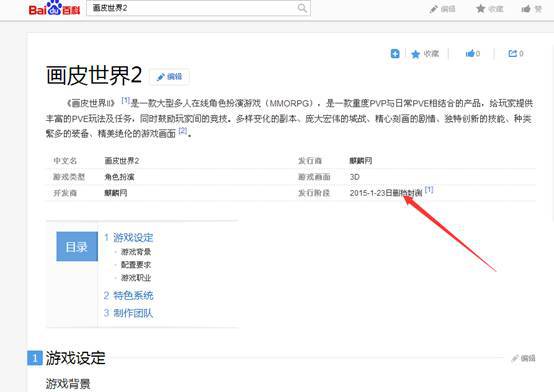554x392 pixels.
Task: Click the blue add icon beside 收藏
Action: (395, 53)
